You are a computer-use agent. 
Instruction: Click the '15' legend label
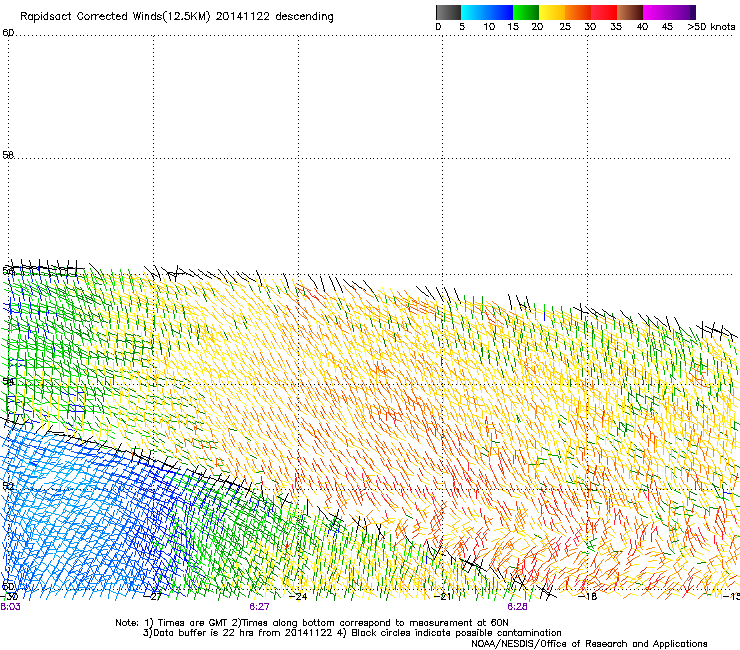[x=513, y=27]
